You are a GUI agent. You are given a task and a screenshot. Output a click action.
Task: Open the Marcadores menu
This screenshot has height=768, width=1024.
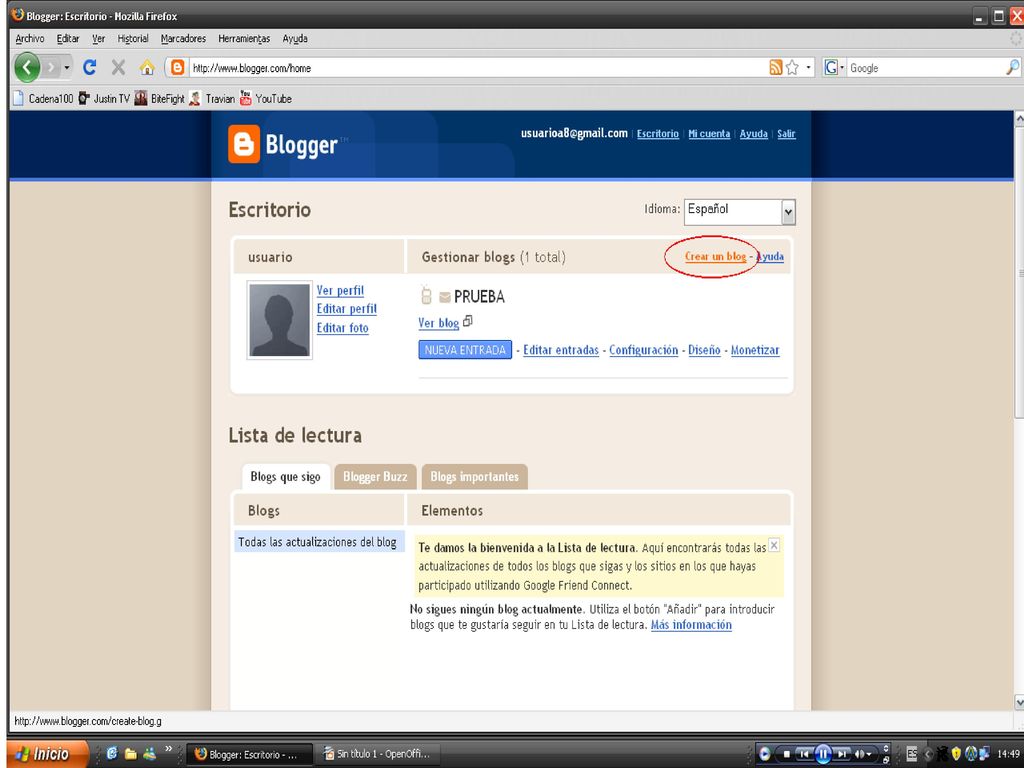click(184, 39)
